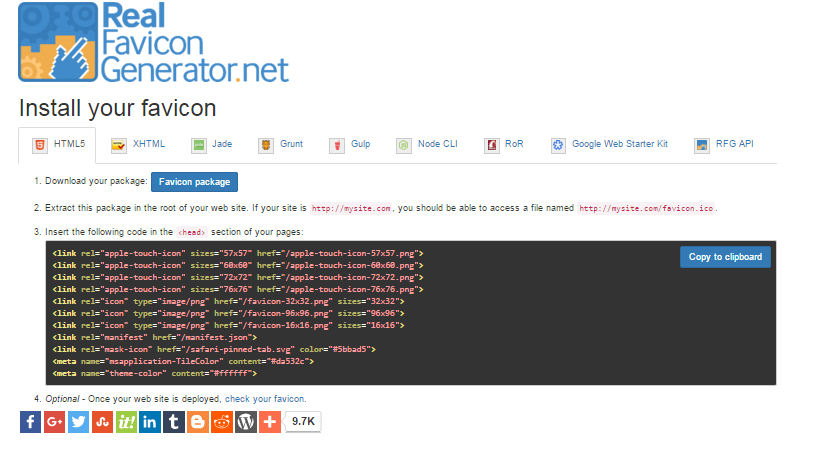Click the <head> code tag text

(x=192, y=232)
